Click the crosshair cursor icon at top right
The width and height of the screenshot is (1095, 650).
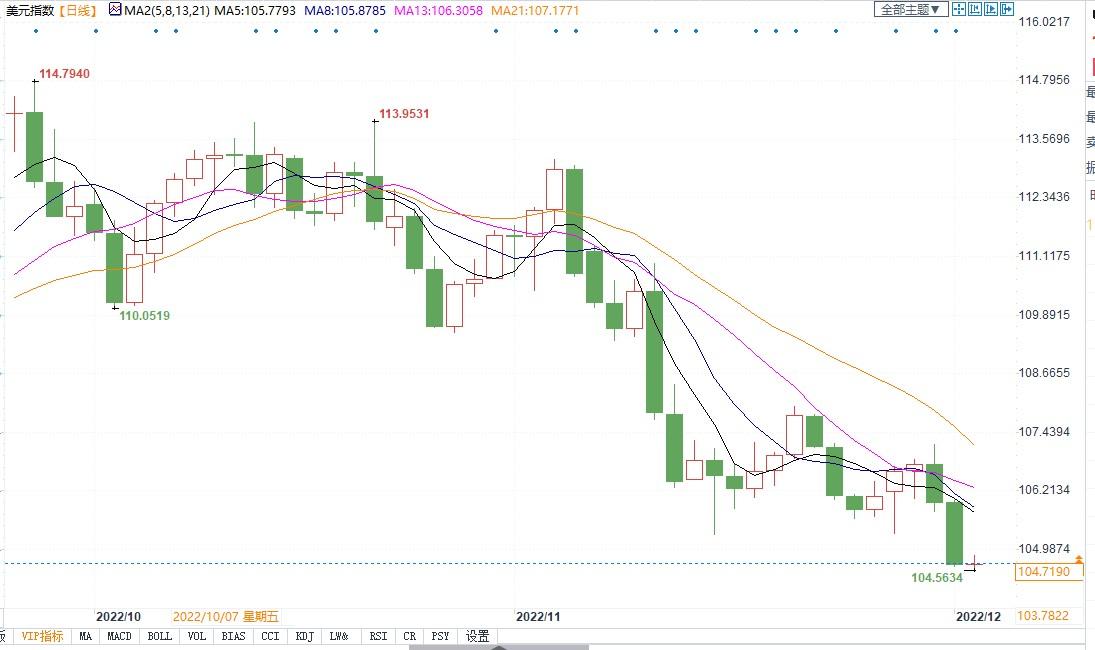point(958,9)
